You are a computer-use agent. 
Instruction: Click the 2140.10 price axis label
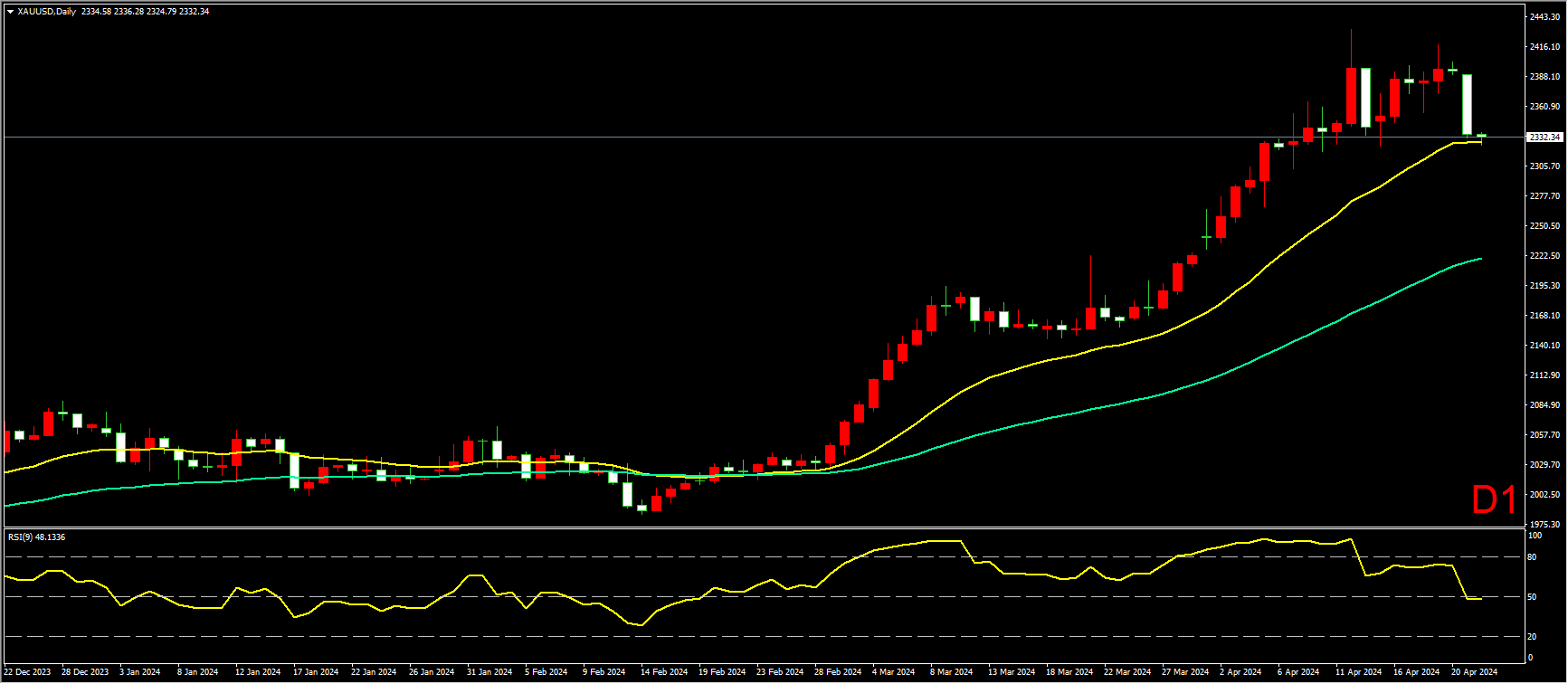(x=1544, y=346)
